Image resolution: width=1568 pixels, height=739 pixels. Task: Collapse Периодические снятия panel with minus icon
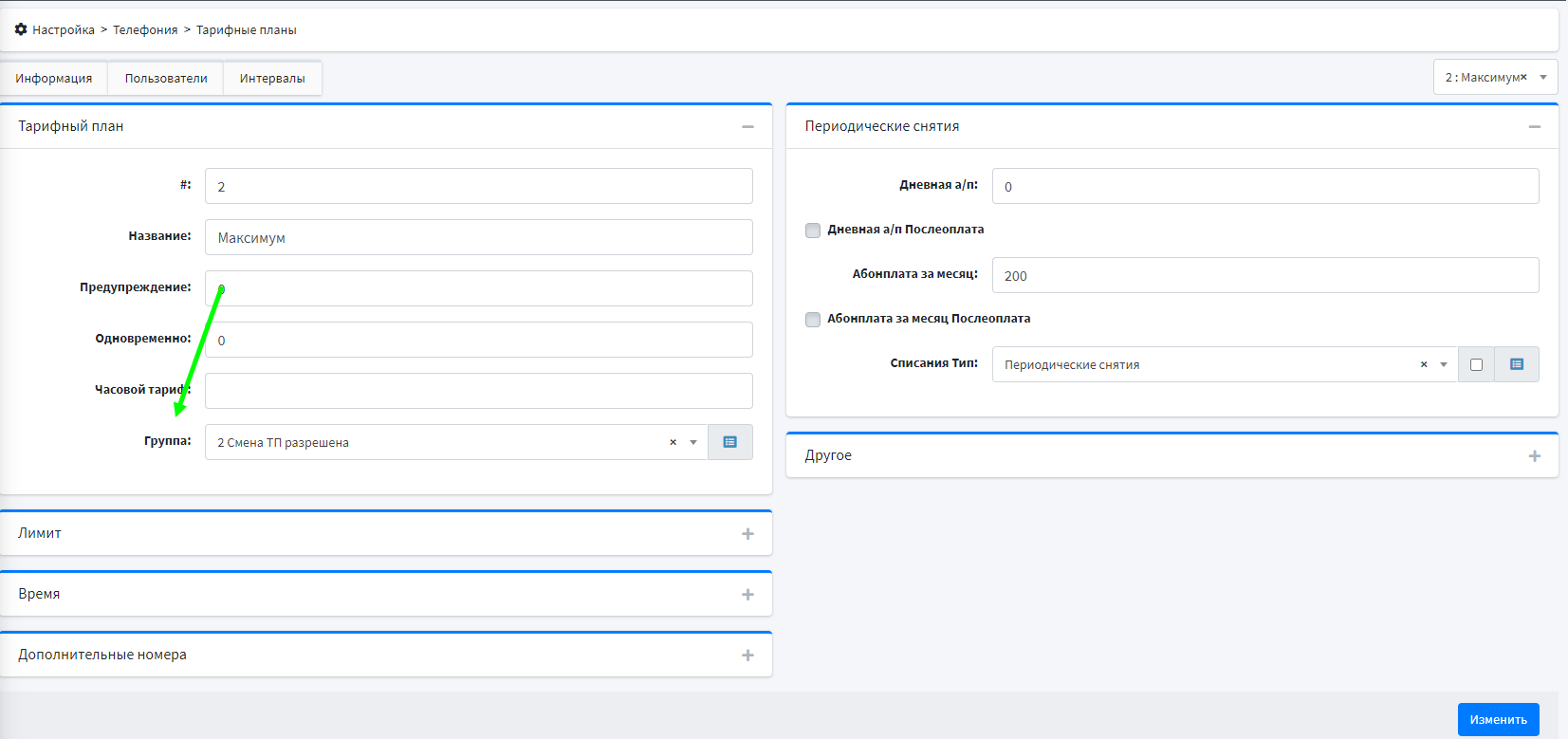1534,126
